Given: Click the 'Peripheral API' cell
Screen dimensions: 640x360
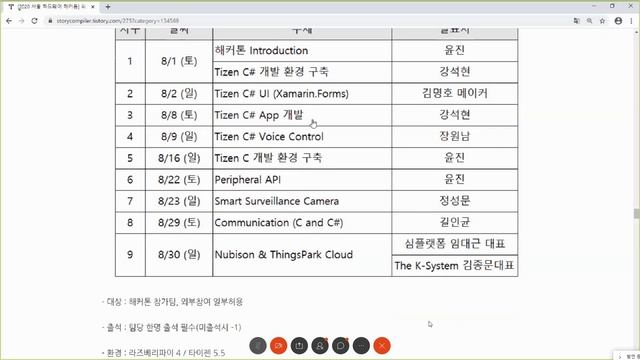Looking at the screenshot, I should click(x=302, y=180).
